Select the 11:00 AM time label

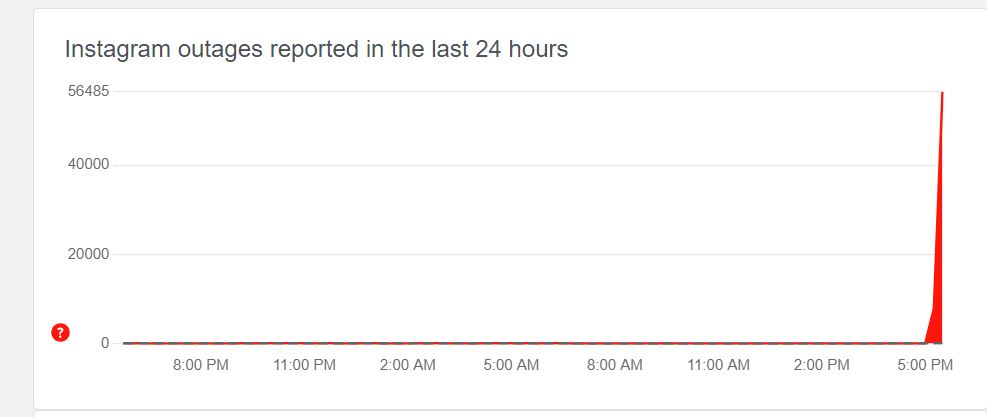[718, 366]
